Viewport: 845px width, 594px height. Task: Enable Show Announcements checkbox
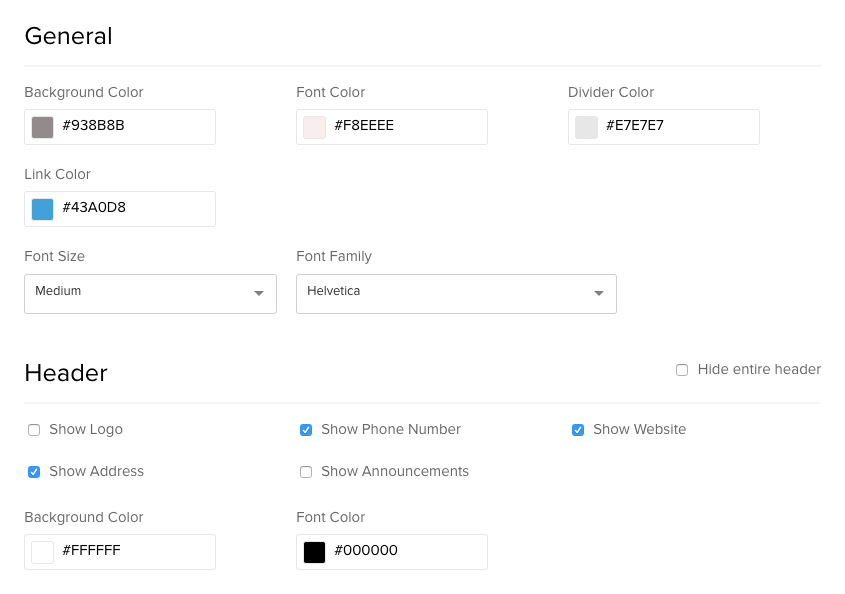306,472
